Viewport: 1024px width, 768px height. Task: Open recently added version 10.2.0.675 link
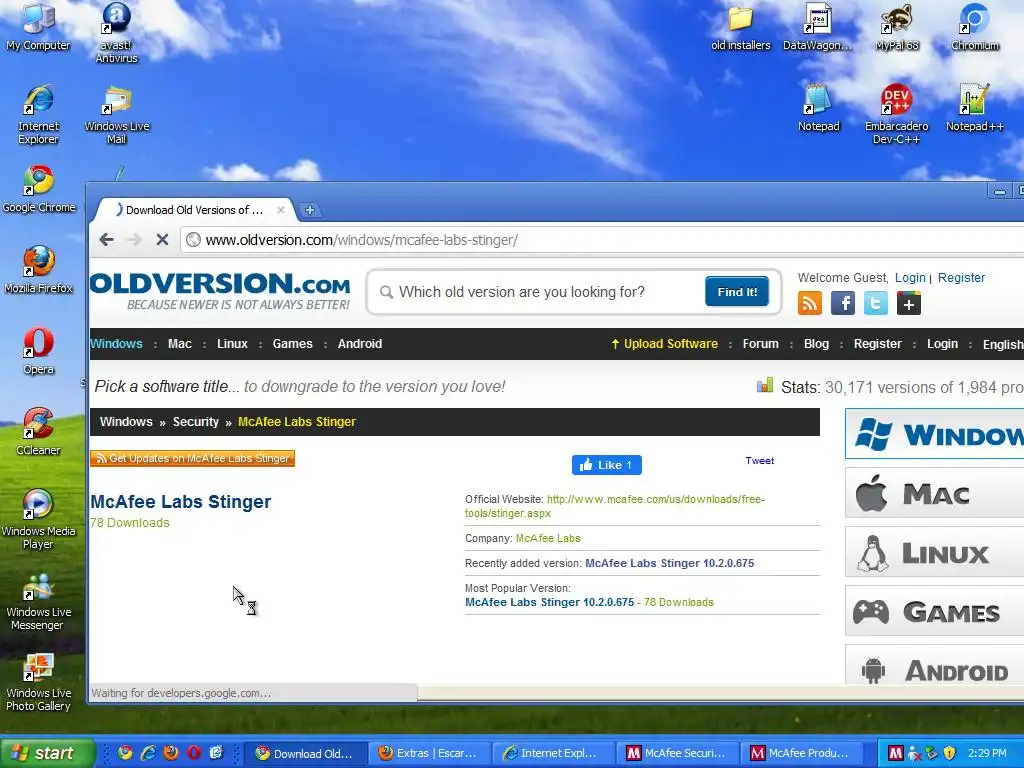click(x=669, y=563)
